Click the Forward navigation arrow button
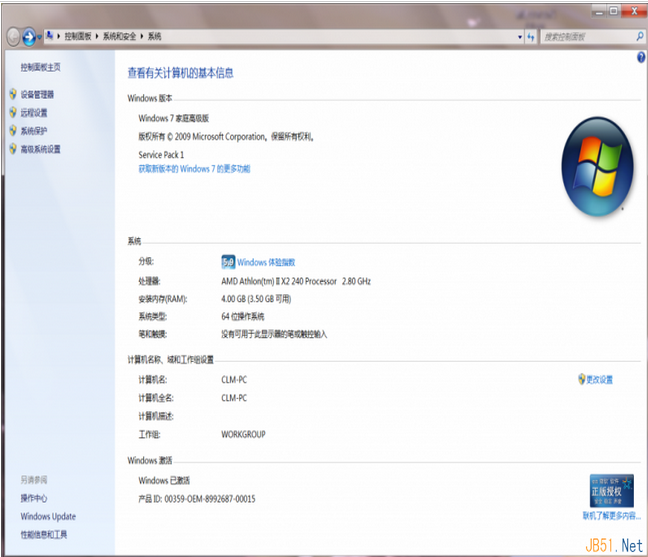The image size is (648, 557). [x=29, y=36]
